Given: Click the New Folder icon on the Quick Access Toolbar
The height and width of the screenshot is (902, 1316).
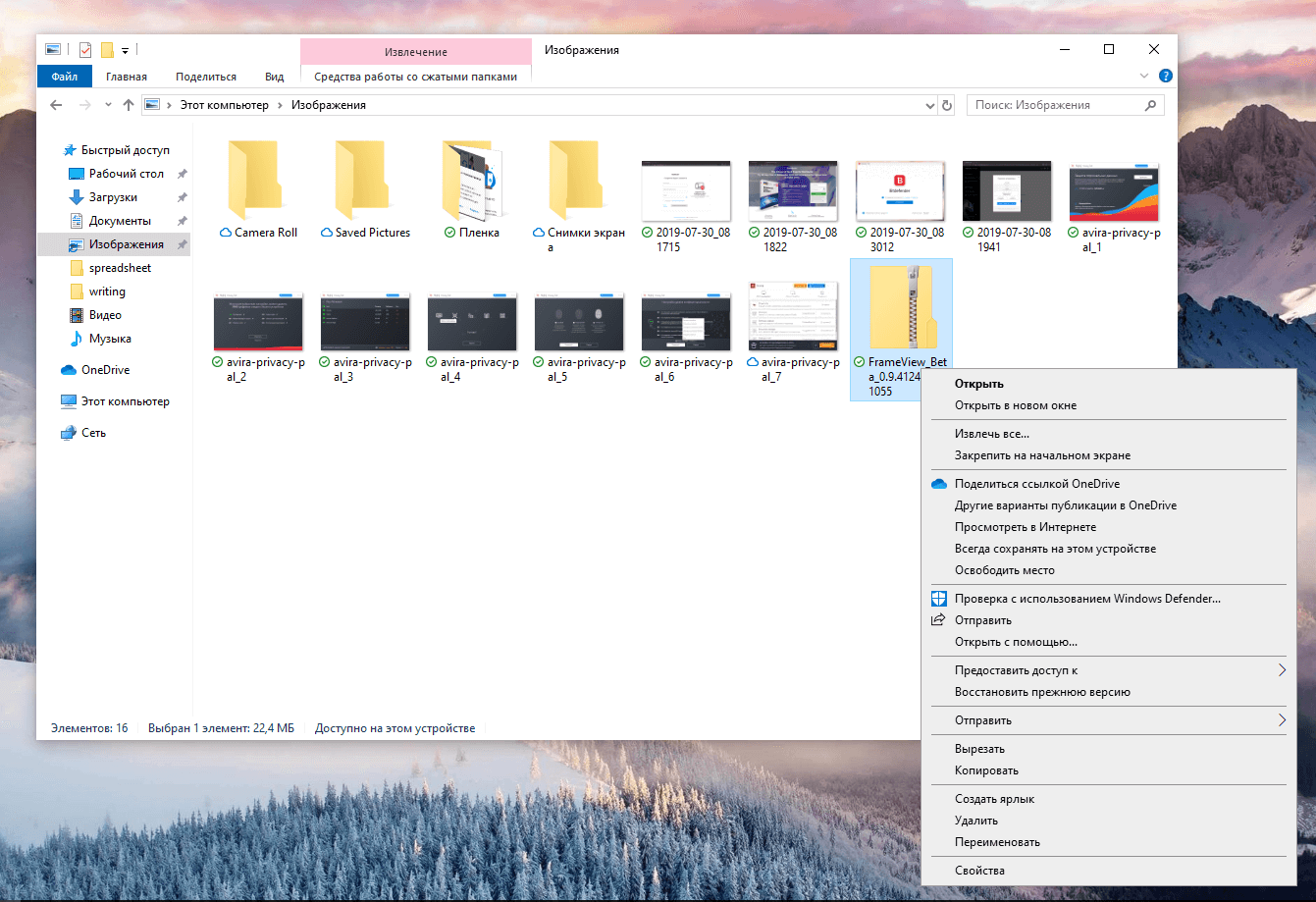Looking at the screenshot, I should [106, 50].
